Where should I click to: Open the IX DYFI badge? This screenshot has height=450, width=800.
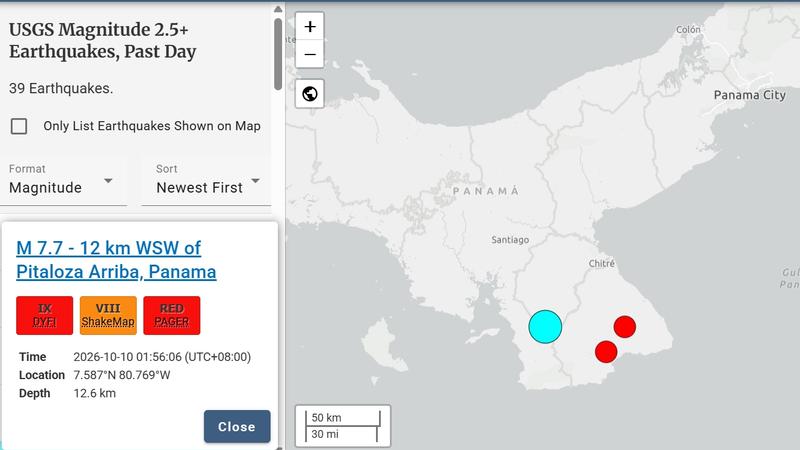pyautogui.click(x=44, y=315)
